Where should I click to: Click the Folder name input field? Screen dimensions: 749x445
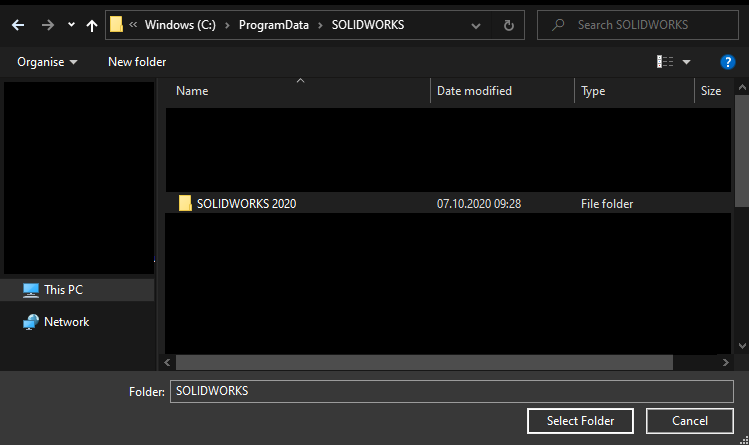pos(452,391)
